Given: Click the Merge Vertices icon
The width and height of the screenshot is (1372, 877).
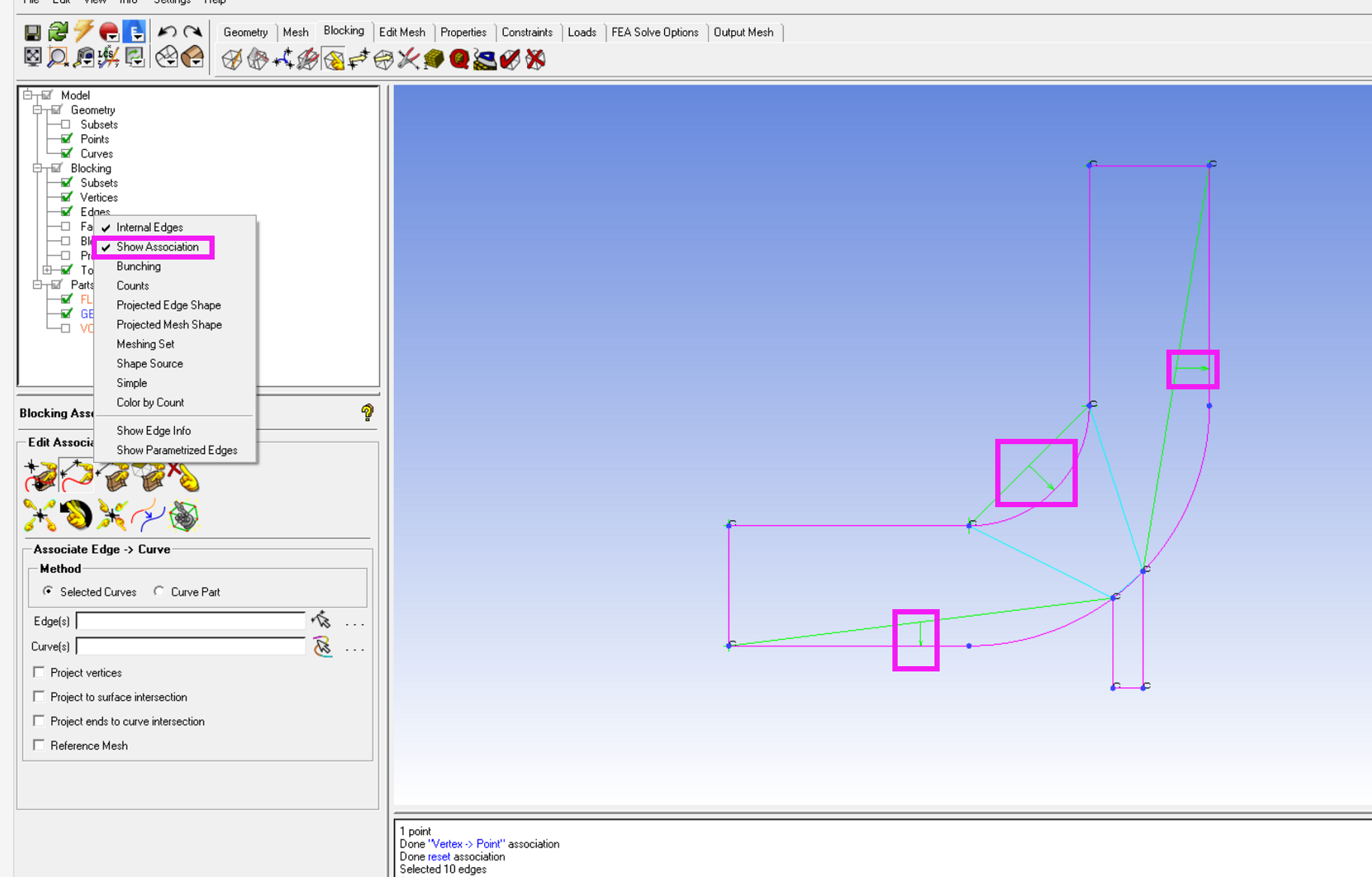Looking at the screenshot, I should point(283,59).
